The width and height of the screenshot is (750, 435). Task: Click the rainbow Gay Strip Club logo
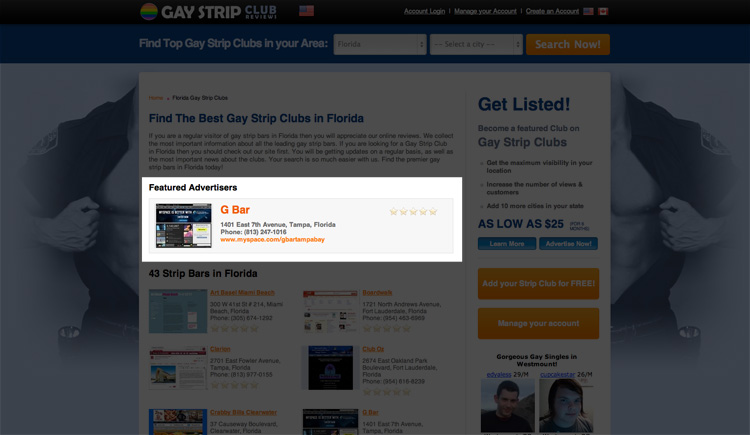click(208, 11)
